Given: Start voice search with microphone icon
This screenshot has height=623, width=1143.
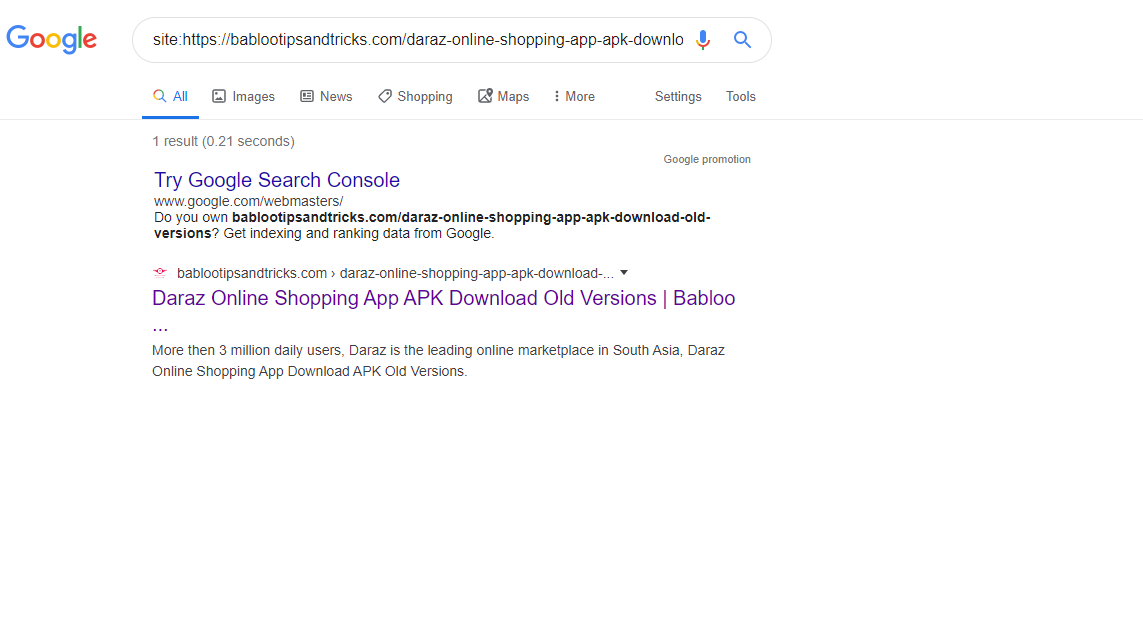Looking at the screenshot, I should pyautogui.click(x=703, y=39).
